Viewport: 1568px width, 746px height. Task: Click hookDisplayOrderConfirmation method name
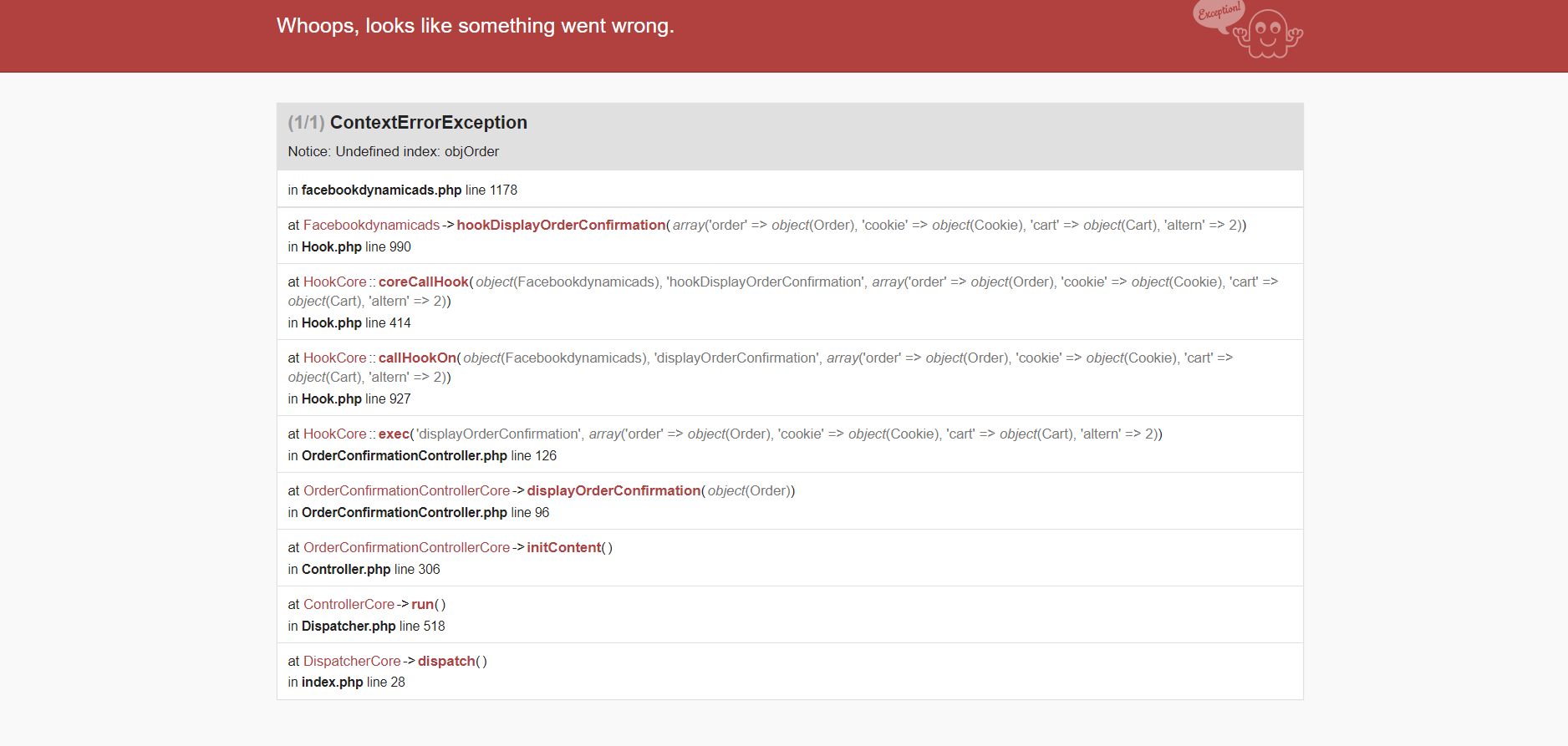(561, 226)
